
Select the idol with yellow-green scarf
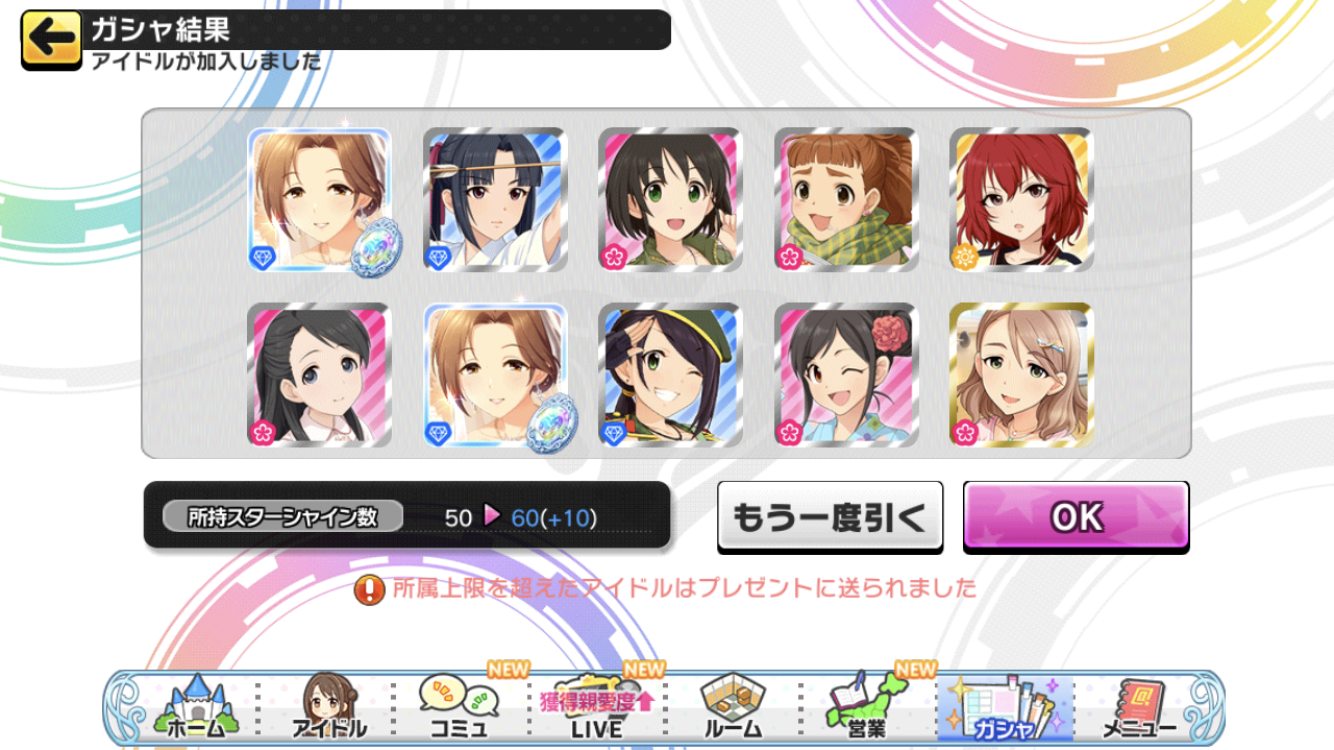point(846,200)
